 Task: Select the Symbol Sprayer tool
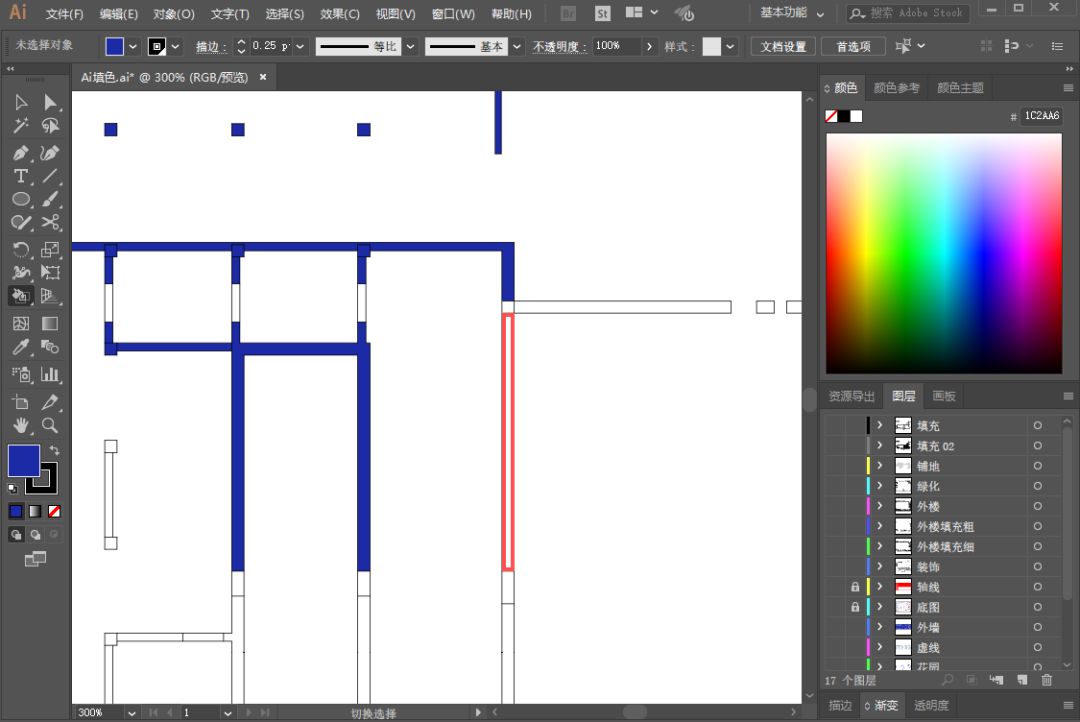pos(21,374)
